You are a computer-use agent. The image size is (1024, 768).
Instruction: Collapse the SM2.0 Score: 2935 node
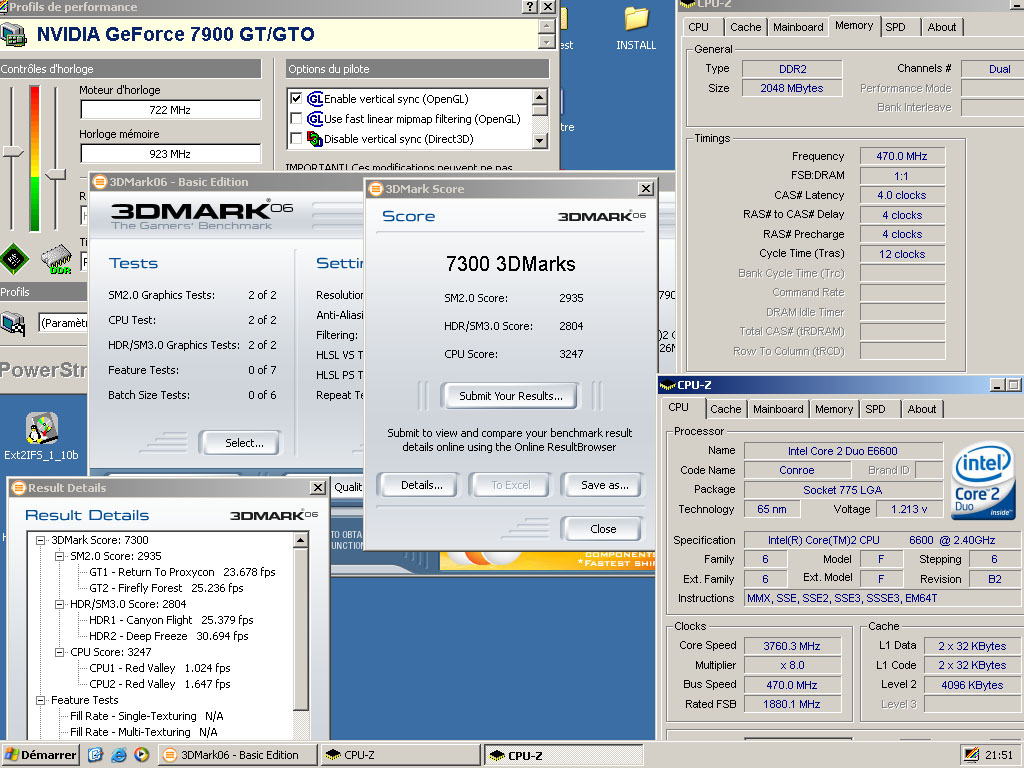tap(59, 556)
